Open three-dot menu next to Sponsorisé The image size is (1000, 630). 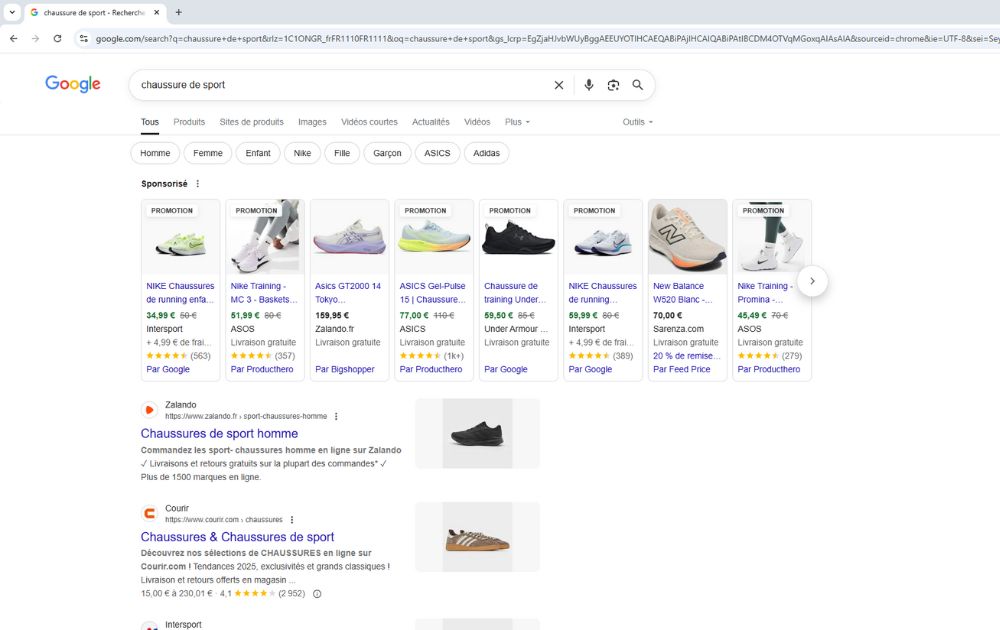pos(198,184)
